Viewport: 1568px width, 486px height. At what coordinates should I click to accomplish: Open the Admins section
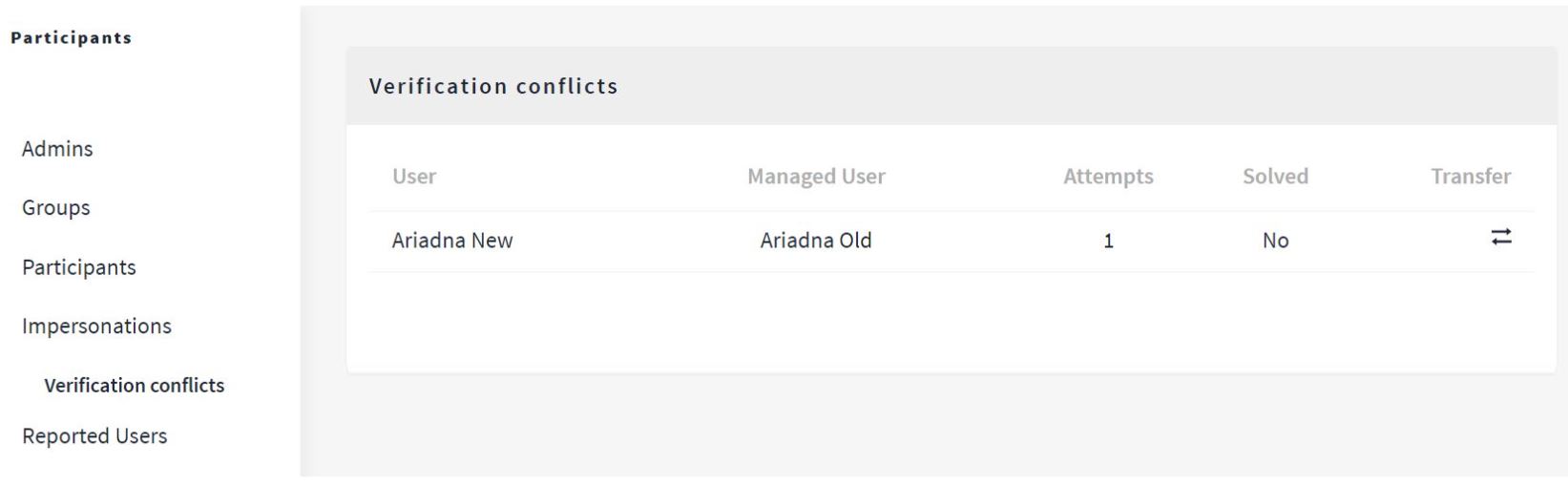click(57, 149)
